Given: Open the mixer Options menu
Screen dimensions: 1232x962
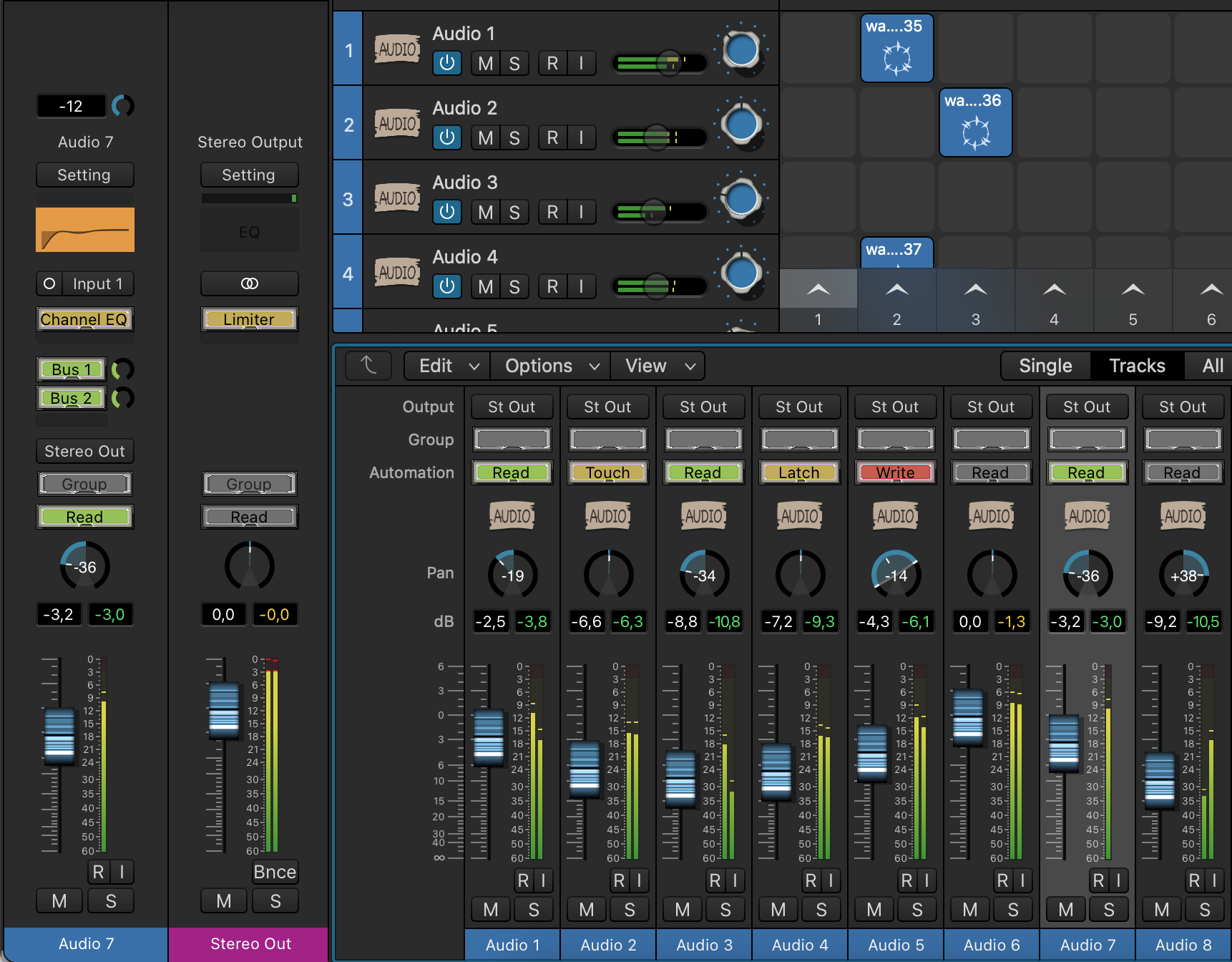Looking at the screenshot, I should point(551,366).
